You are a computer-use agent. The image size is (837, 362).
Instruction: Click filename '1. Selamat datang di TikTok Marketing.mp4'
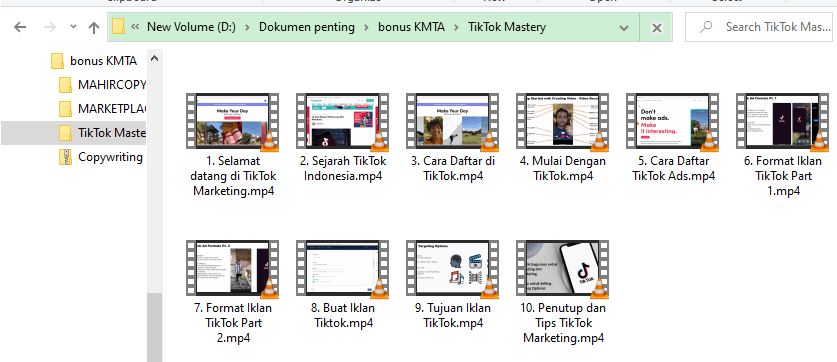point(233,176)
